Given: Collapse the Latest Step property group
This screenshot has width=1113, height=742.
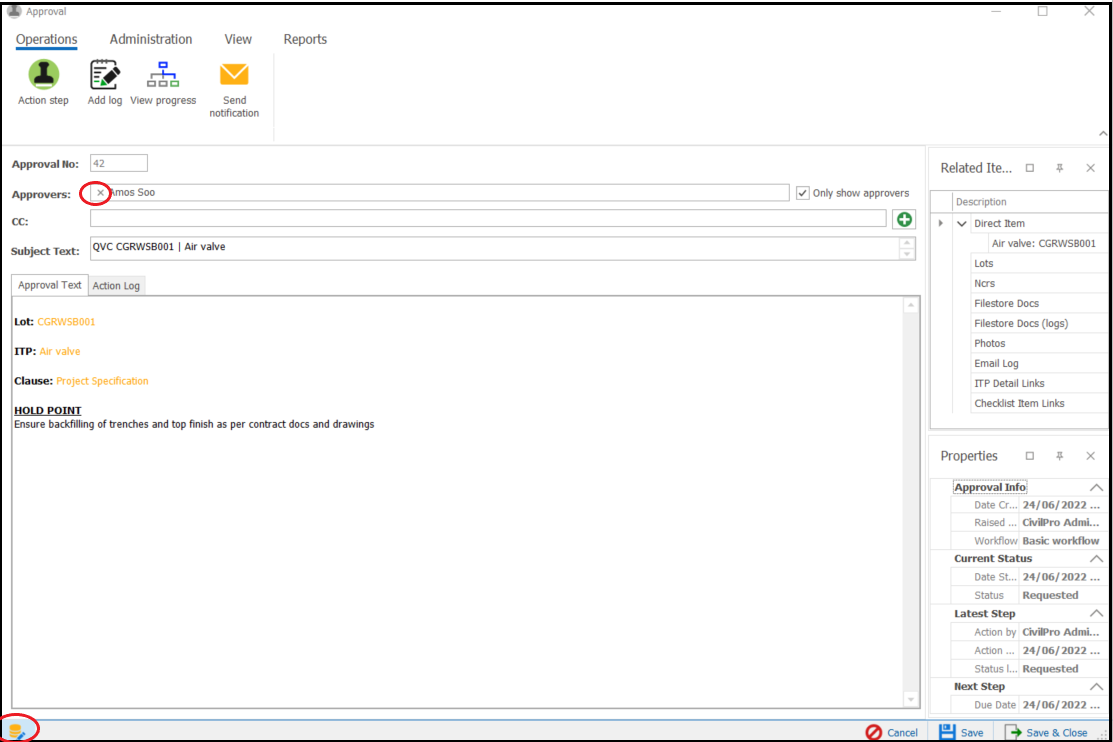Looking at the screenshot, I should tap(1096, 614).
